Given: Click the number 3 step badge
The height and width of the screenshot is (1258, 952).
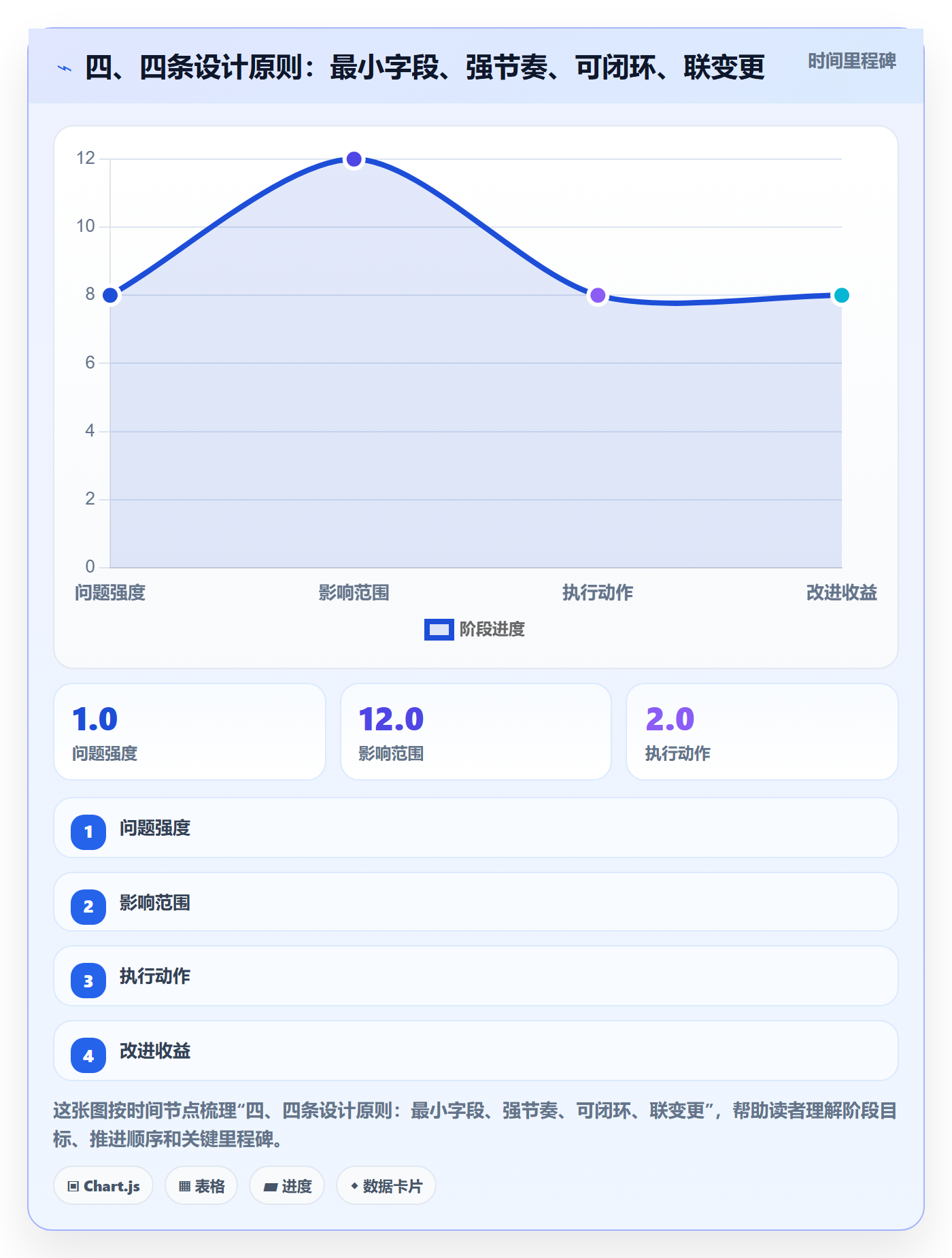Looking at the screenshot, I should [88, 981].
